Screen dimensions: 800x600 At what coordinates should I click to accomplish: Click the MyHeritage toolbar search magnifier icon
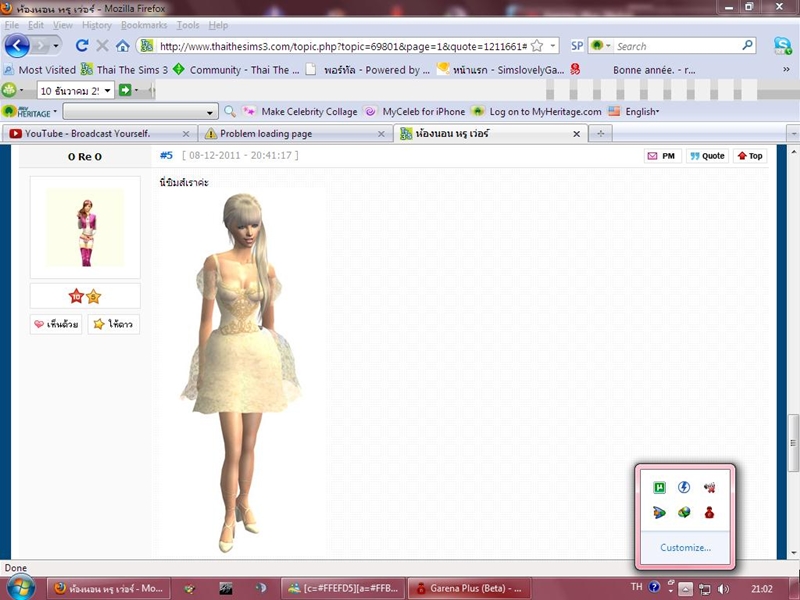click(x=230, y=112)
